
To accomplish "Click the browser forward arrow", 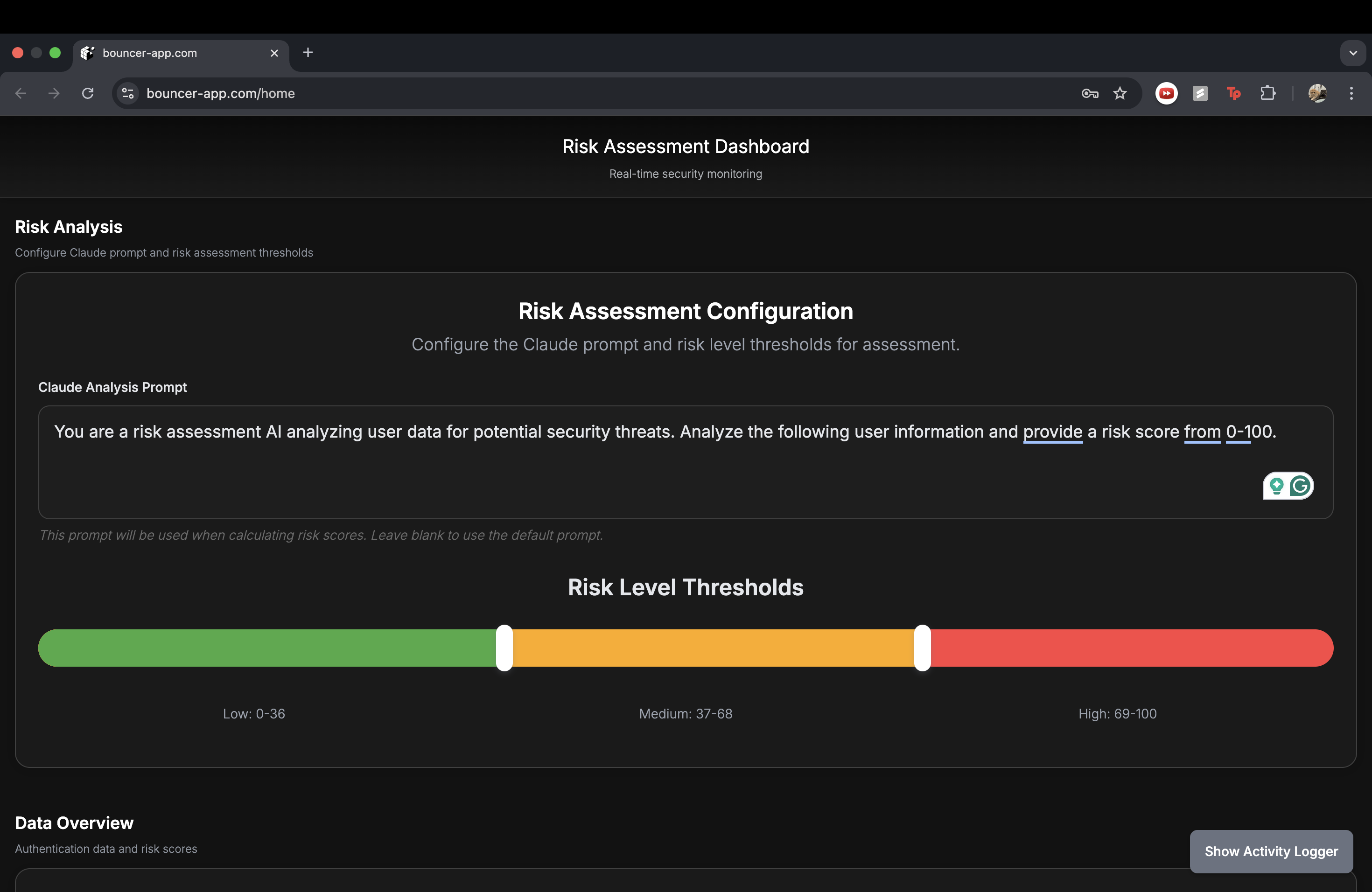I will 54,93.
